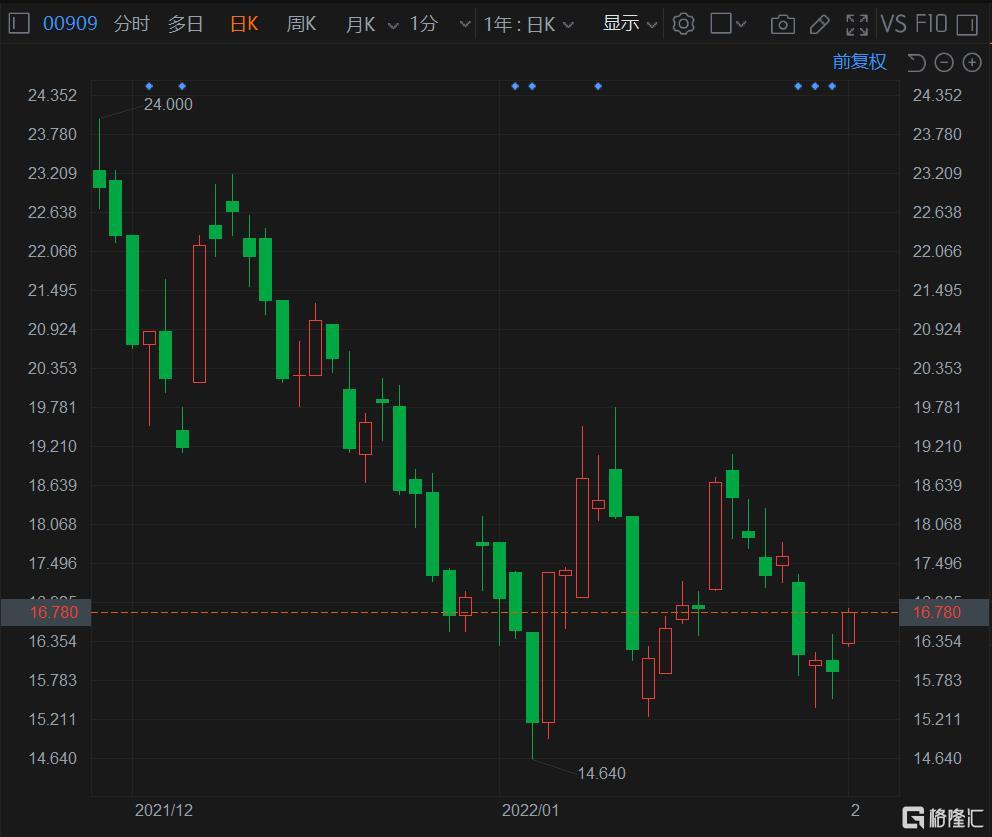Click the 00909 stock code link
Screen dimensions: 992x837
coord(70,24)
